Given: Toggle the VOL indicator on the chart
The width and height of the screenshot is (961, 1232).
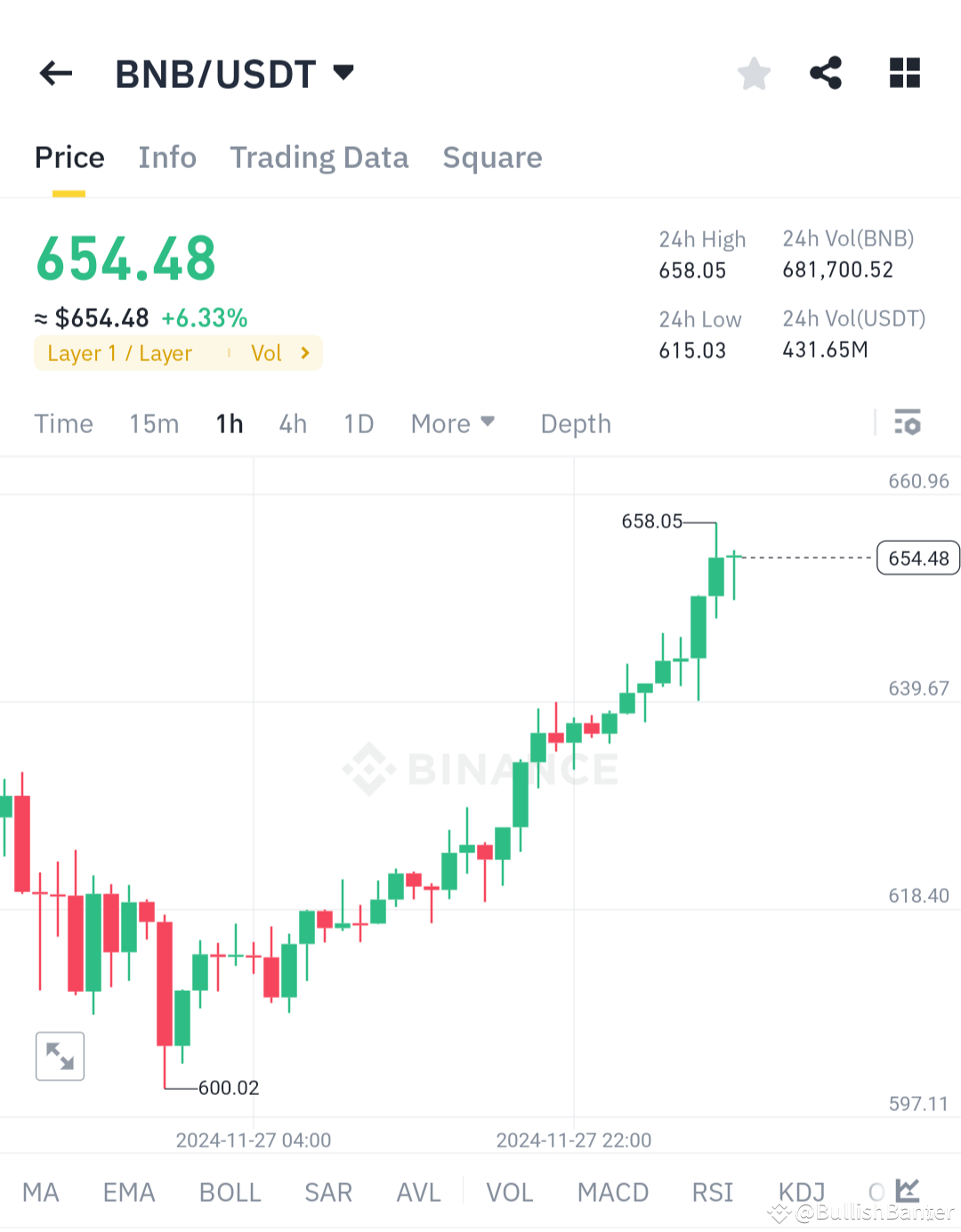Looking at the screenshot, I should 509,1192.
